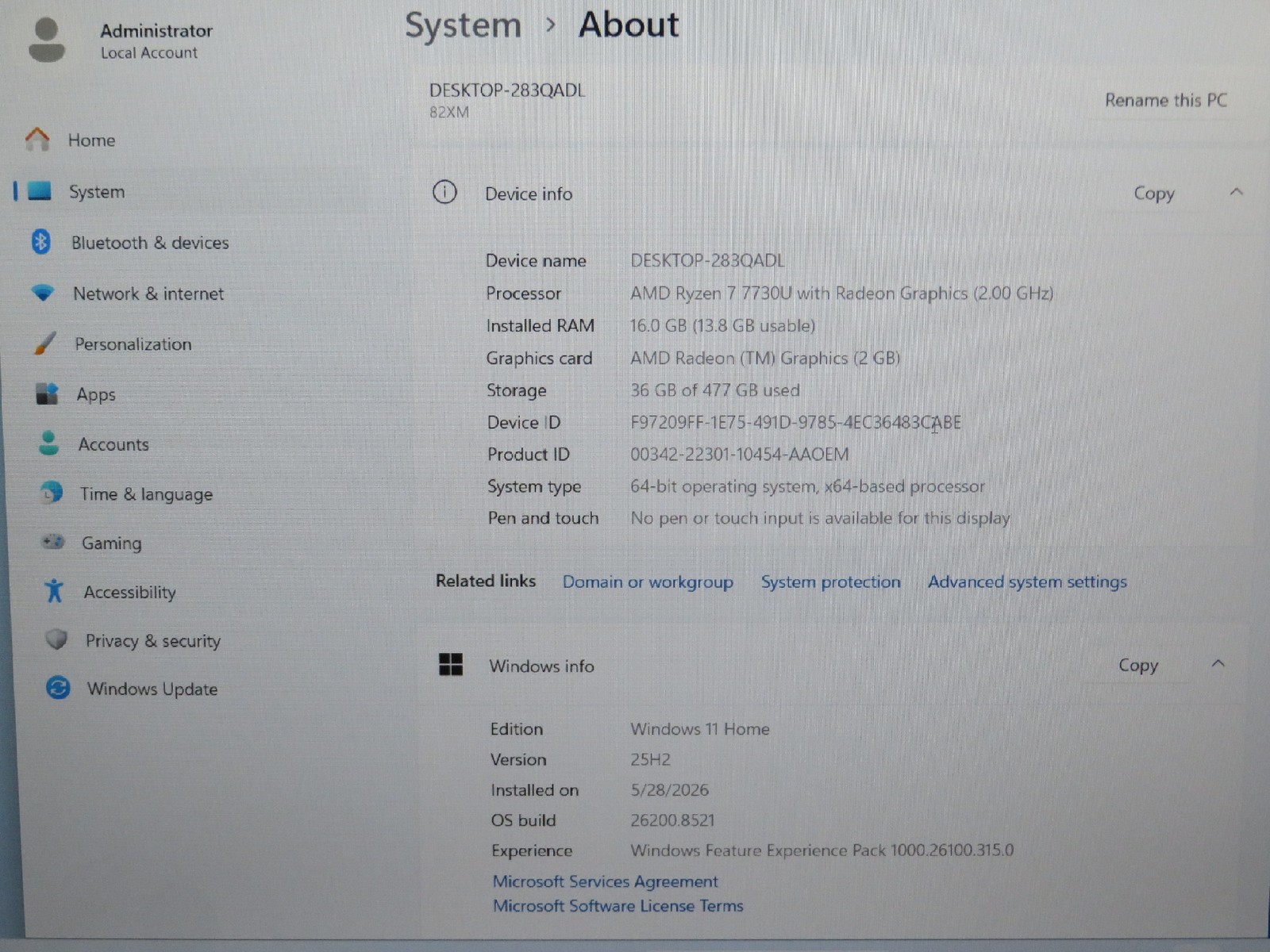Click the Apps icon in sidebar
Viewport: 1270px width, 952px height.
point(47,393)
